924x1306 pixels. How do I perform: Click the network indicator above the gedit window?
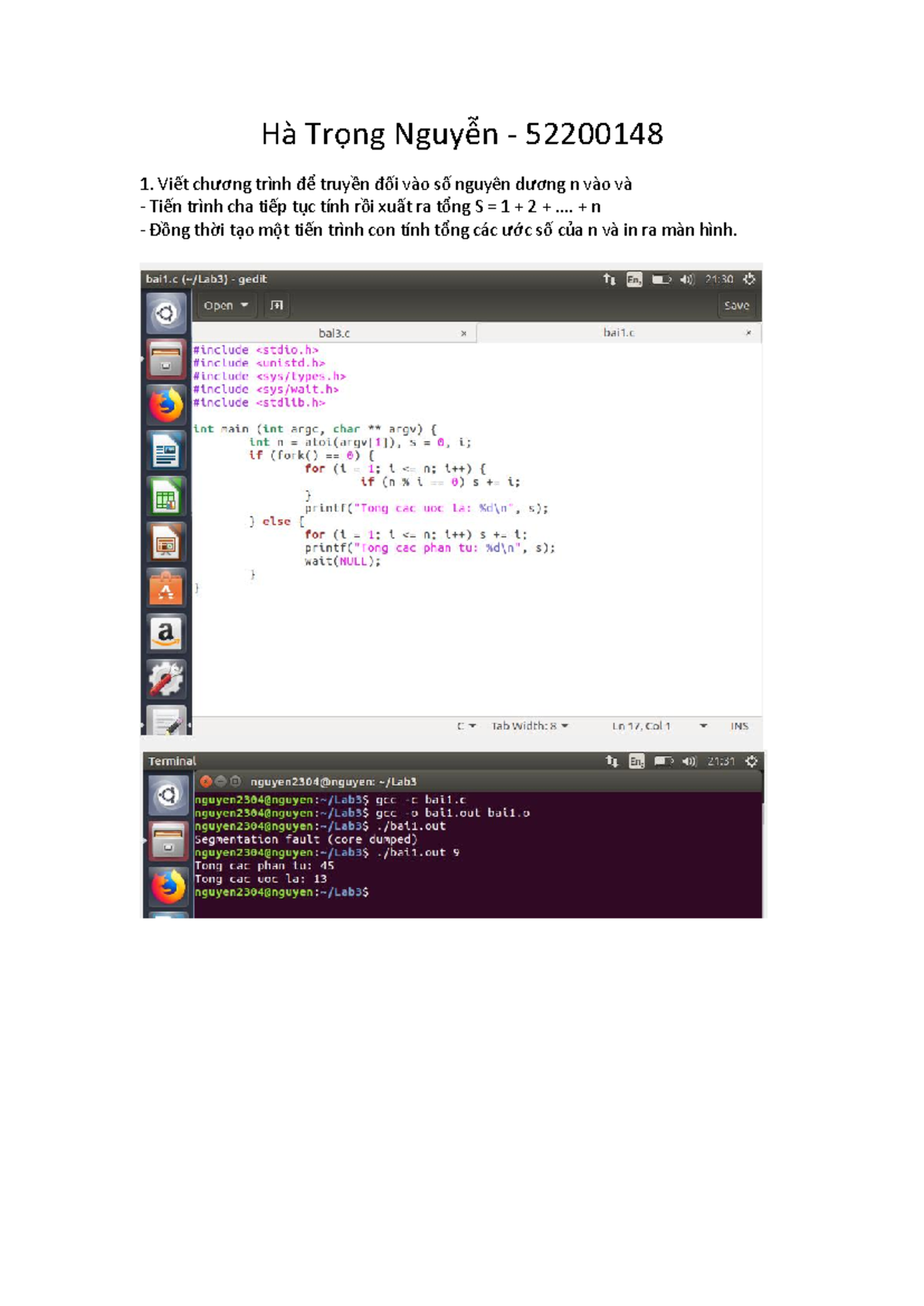[610, 280]
